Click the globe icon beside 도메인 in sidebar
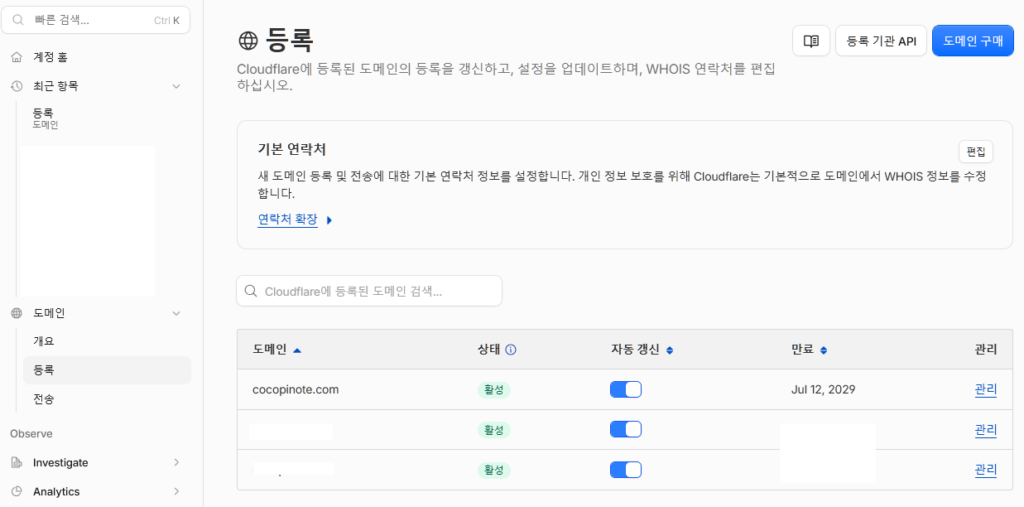The height and width of the screenshot is (507, 1024). [x=17, y=313]
